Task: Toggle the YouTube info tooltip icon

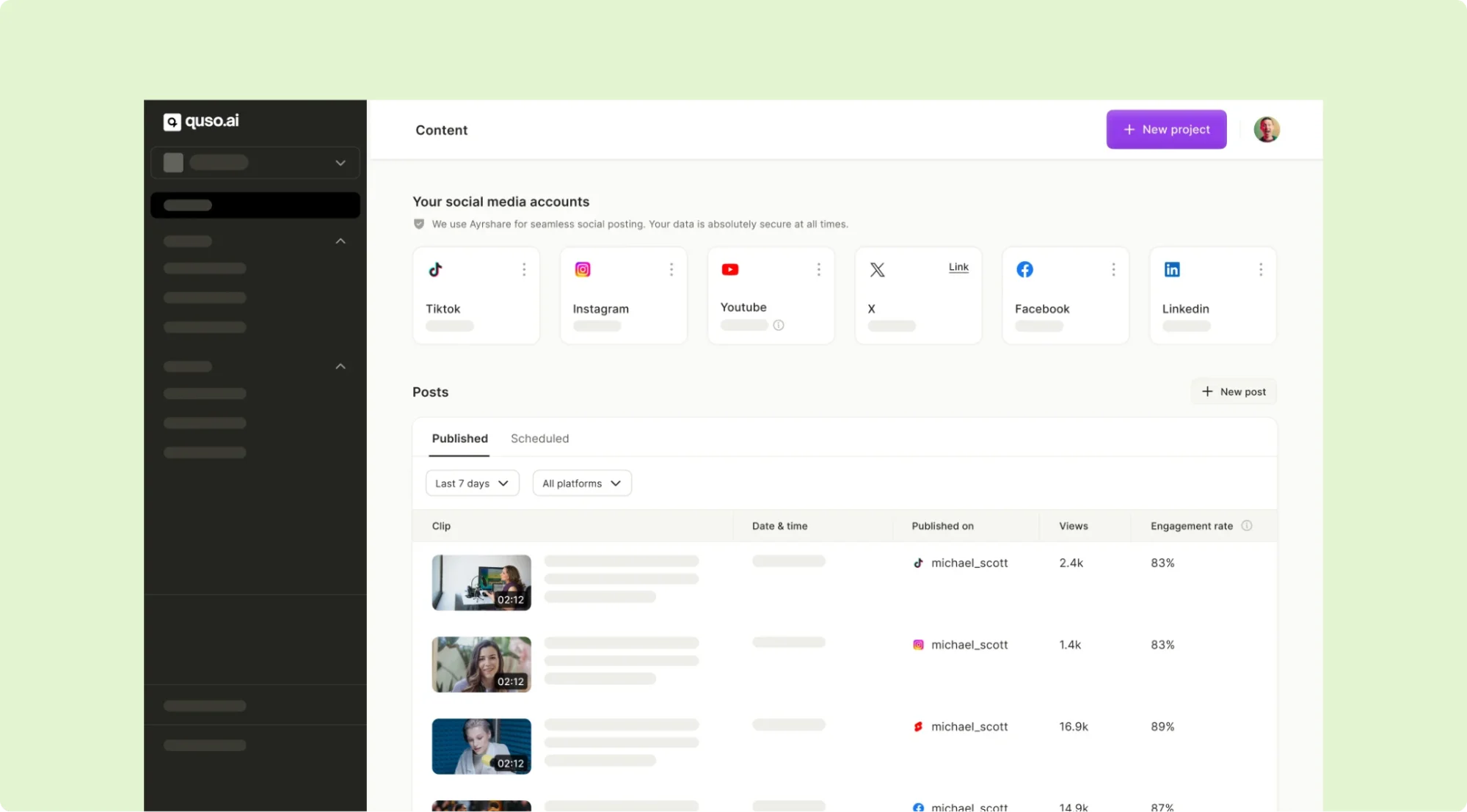Action: coord(778,325)
